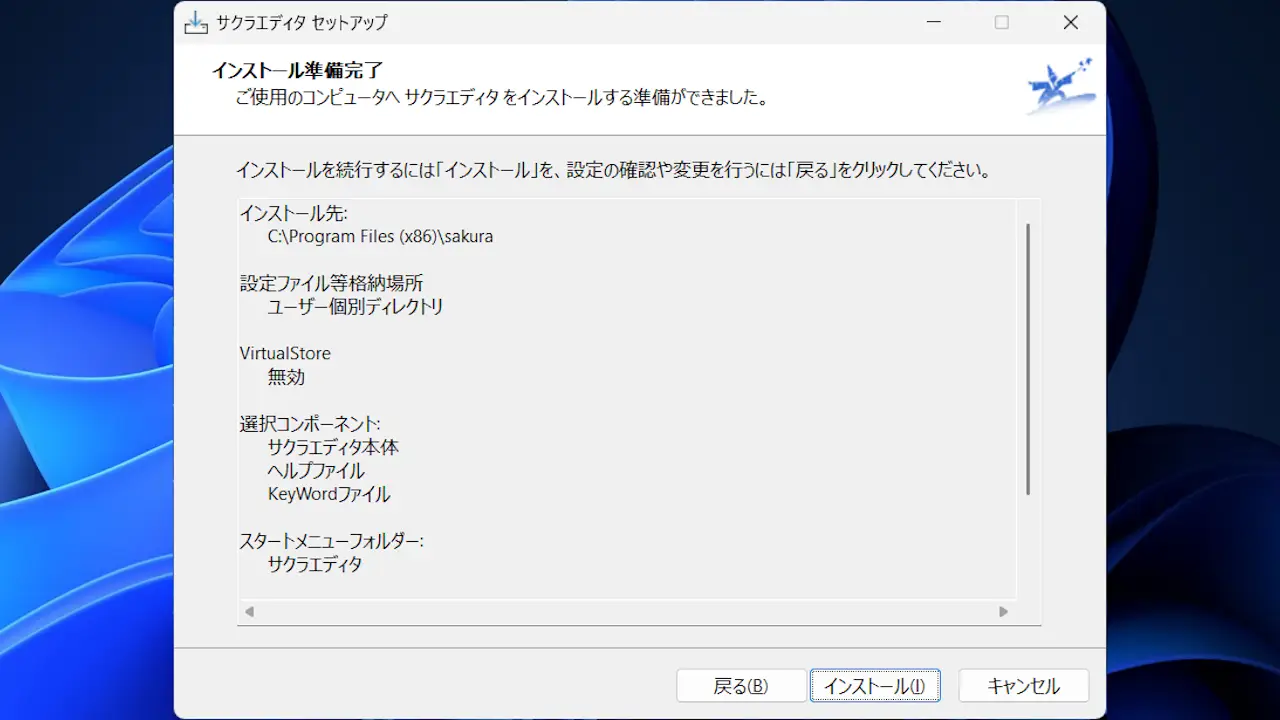
Task: Click the VirtualStore line
Action: 285,353
